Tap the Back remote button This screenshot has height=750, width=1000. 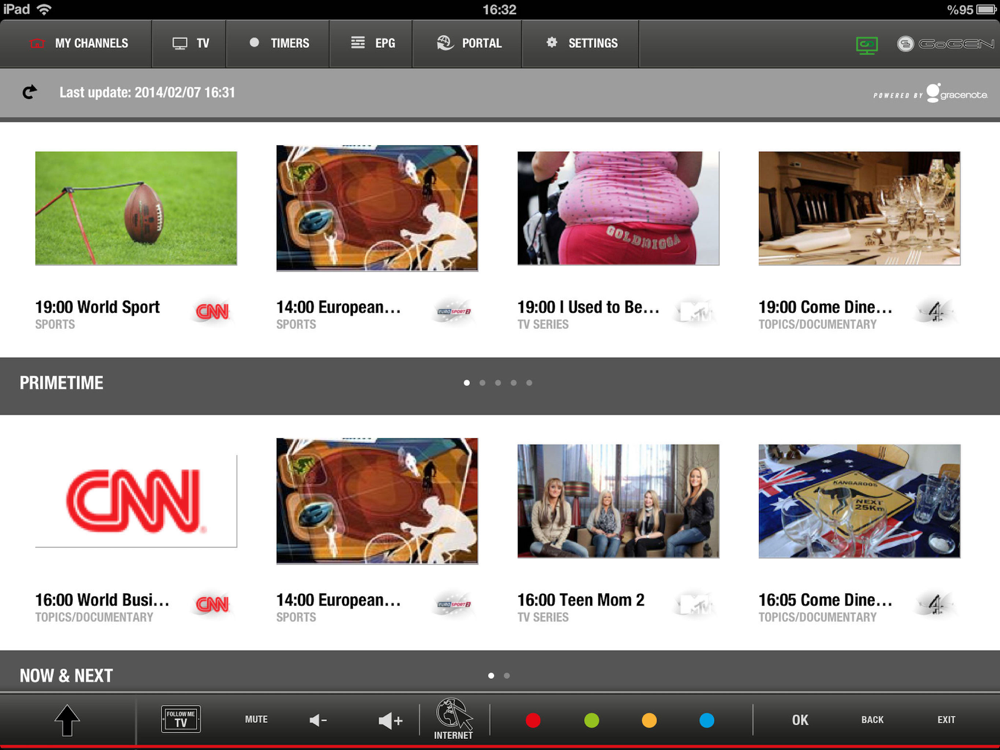[x=872, y=719]
